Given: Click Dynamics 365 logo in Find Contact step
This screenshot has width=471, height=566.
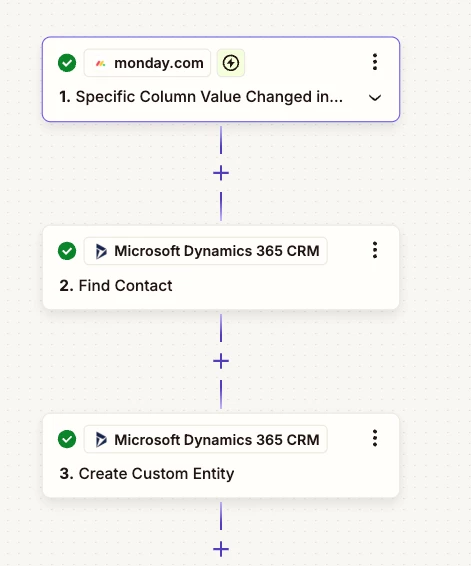Looking at the screenshot, I should coord(101,251).
